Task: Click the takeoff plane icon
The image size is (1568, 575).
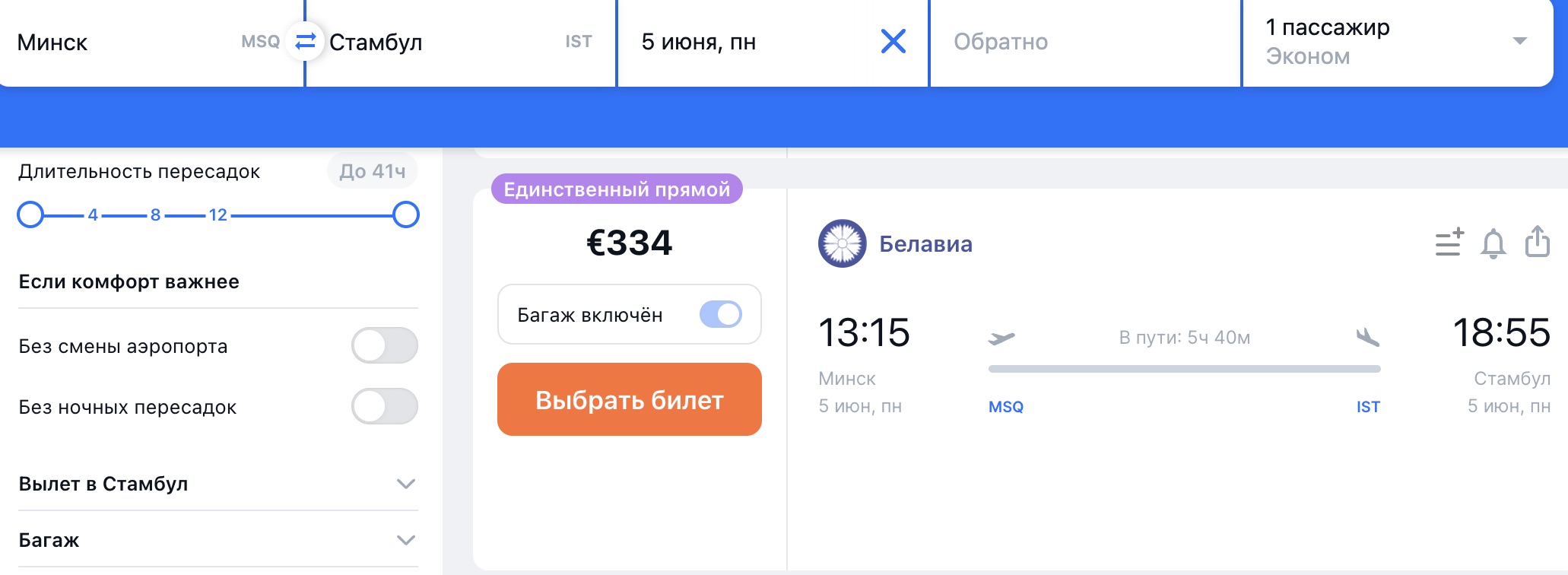Action: [x=1001, y=337]
